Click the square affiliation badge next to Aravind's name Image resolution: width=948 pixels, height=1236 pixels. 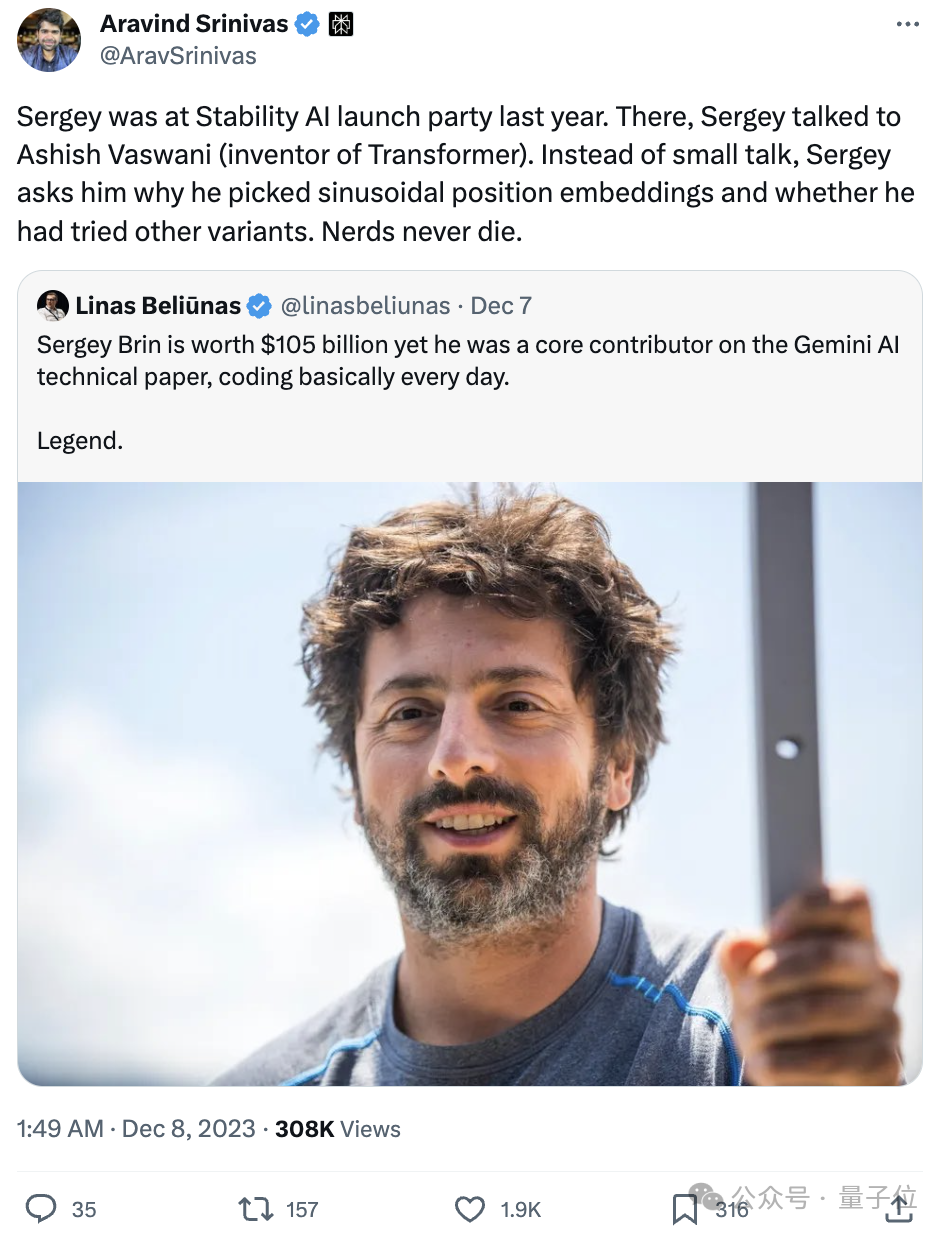tap(341, 24)
